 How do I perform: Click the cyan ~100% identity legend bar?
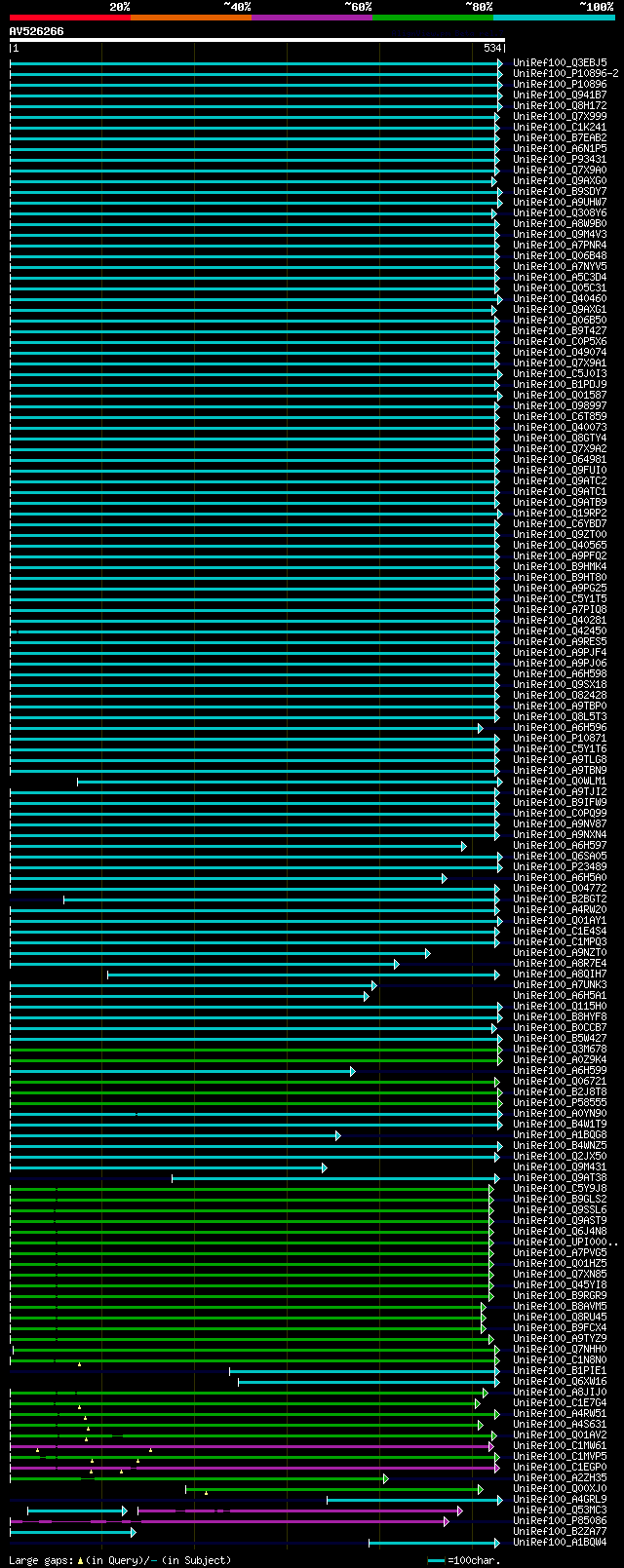tap(554, 18)
